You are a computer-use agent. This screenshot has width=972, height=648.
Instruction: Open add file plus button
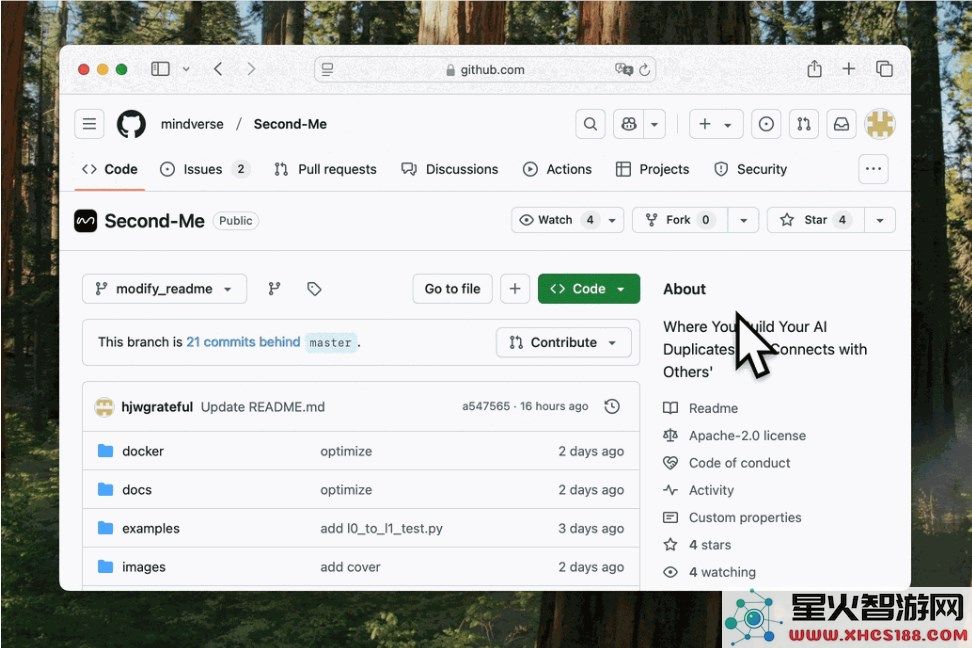(515, 289)
